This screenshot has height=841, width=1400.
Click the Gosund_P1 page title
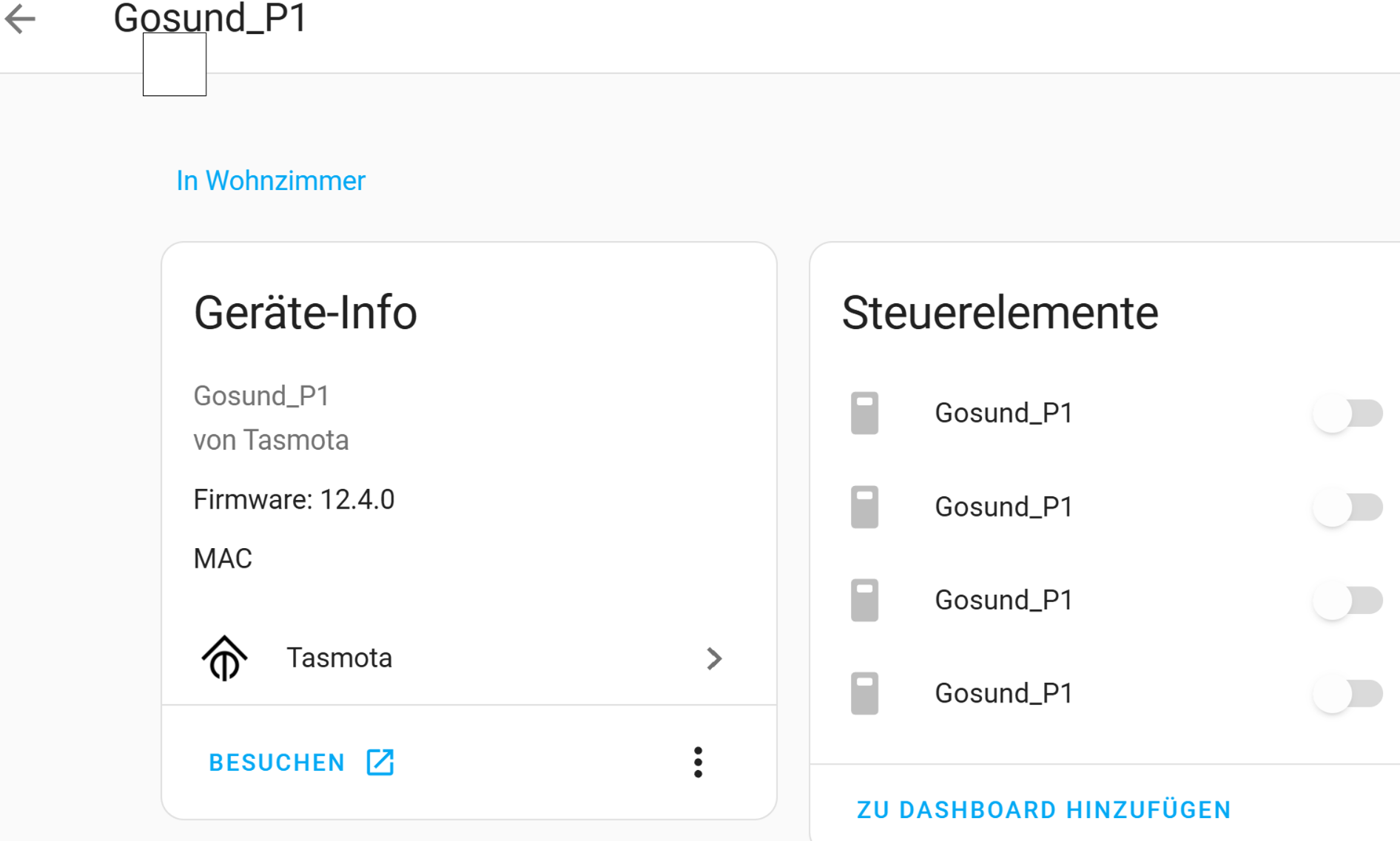tap(210, 18)
